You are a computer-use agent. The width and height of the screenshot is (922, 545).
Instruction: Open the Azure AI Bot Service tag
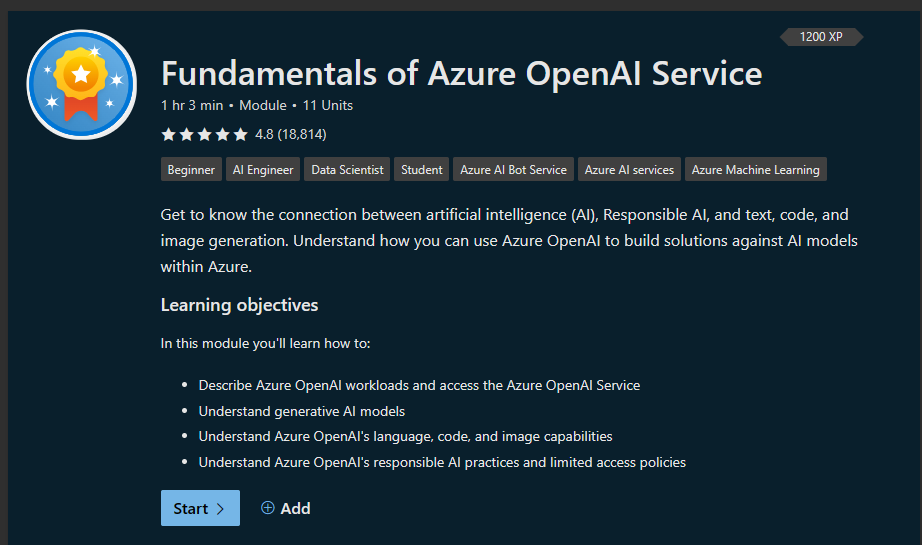tap(513, 169)
